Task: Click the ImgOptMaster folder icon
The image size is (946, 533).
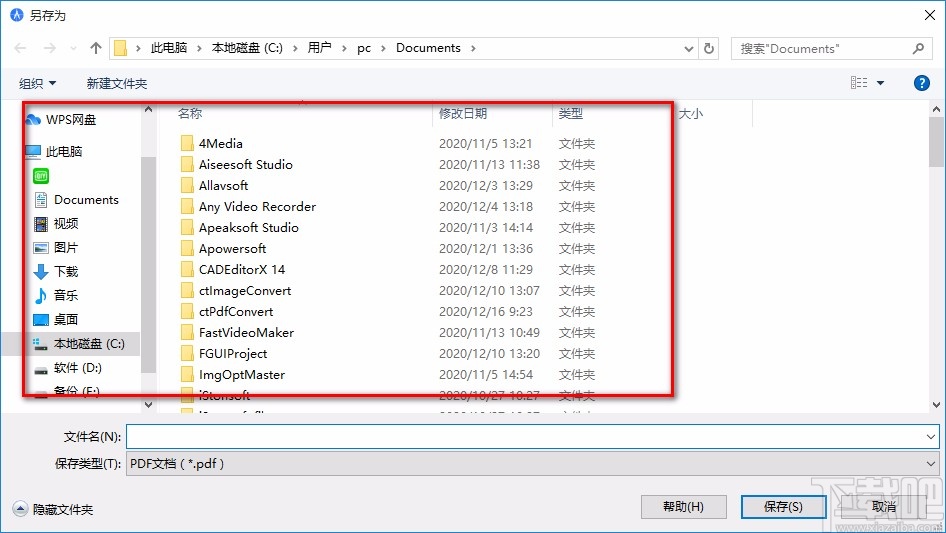Action: 187,374
